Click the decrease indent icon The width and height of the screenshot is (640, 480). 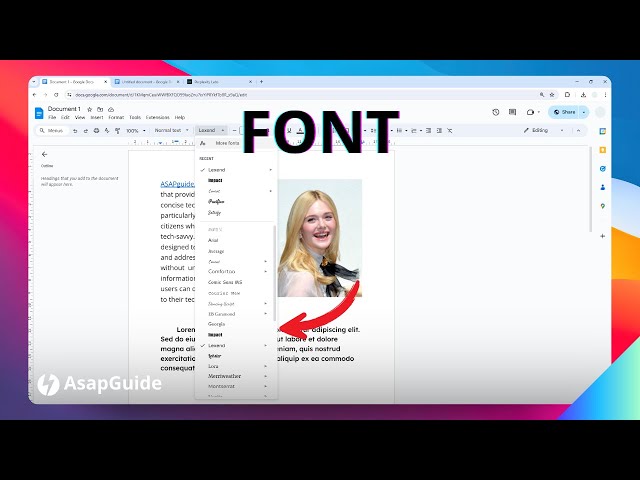click(428, 131)
